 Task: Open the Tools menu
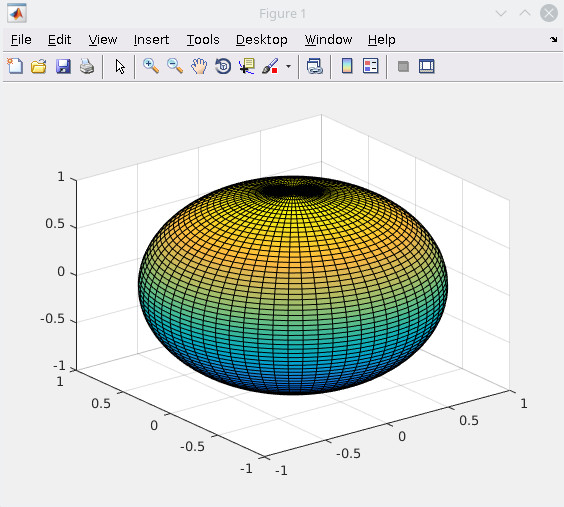(203, 40)
